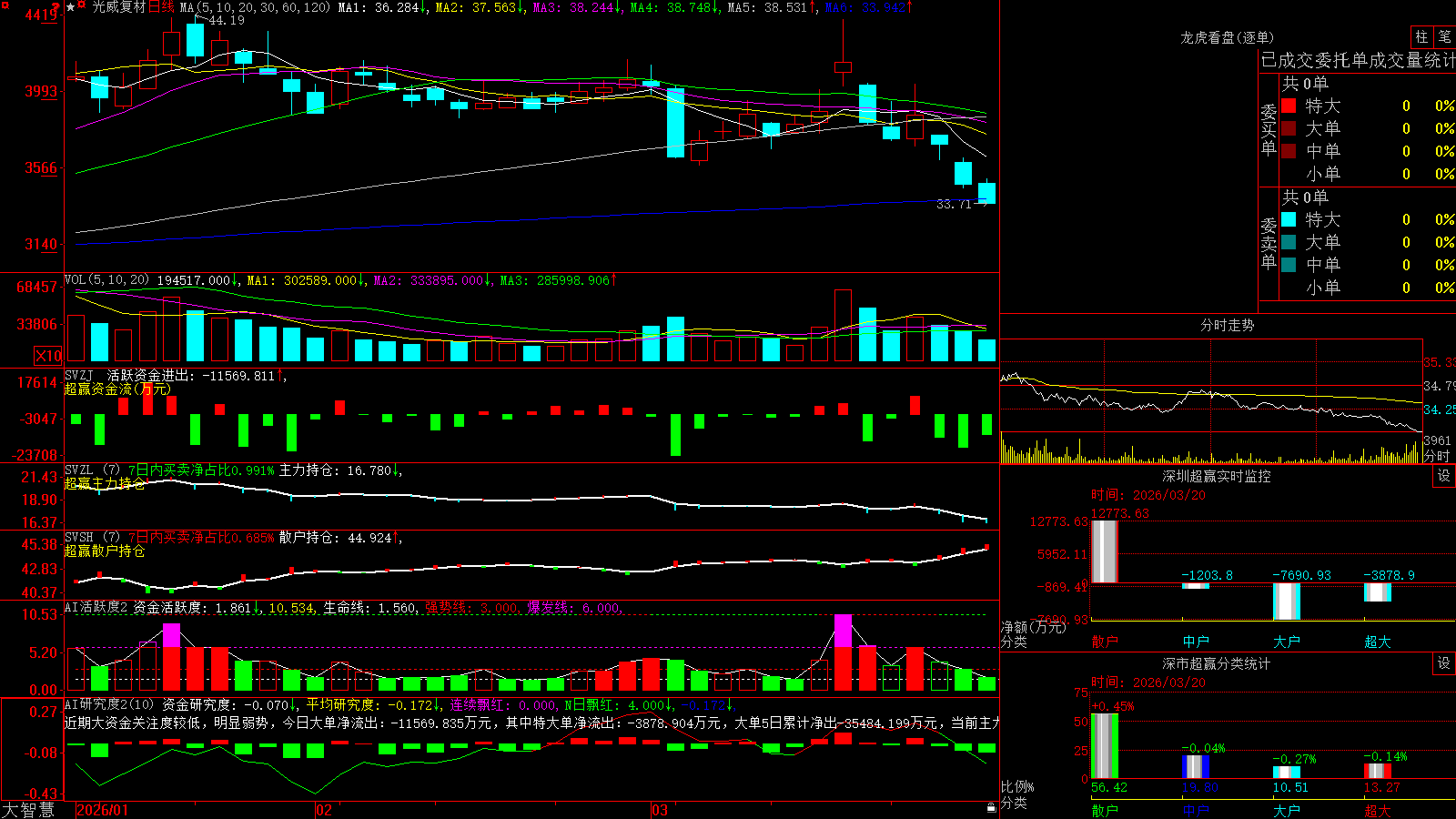Screen dimensions: 1456x819
Task: Click the AI研究度2(10) indicator label
Action: pyautogui.click(x=109, y=704)
